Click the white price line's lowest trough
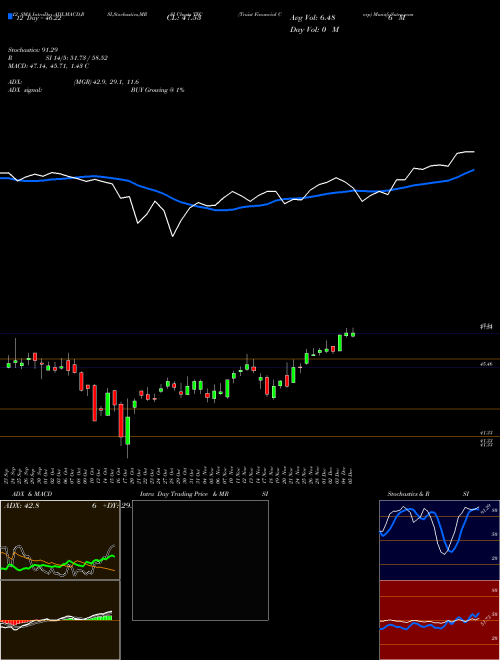This screenshot has width=500, height=660. 173,236
